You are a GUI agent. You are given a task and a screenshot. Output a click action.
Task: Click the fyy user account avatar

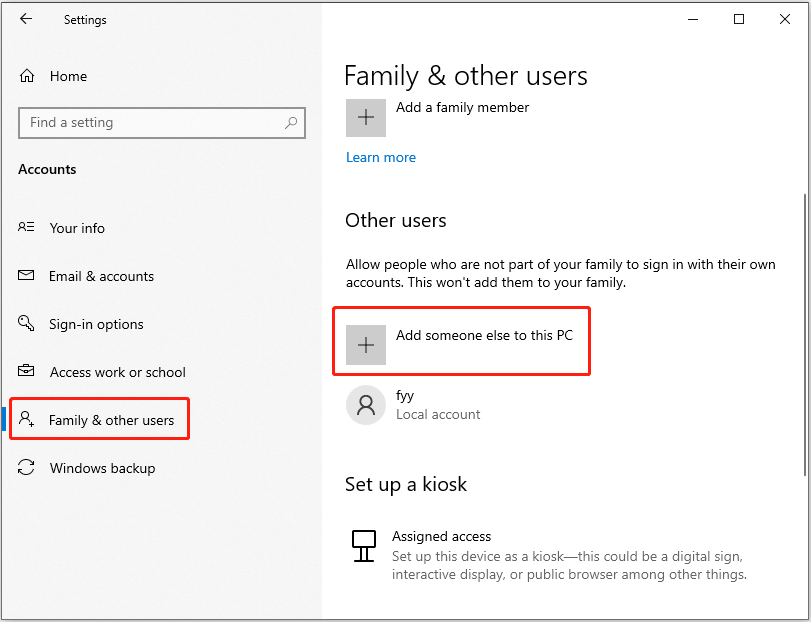pyautogui.click(x=365, y=404)
